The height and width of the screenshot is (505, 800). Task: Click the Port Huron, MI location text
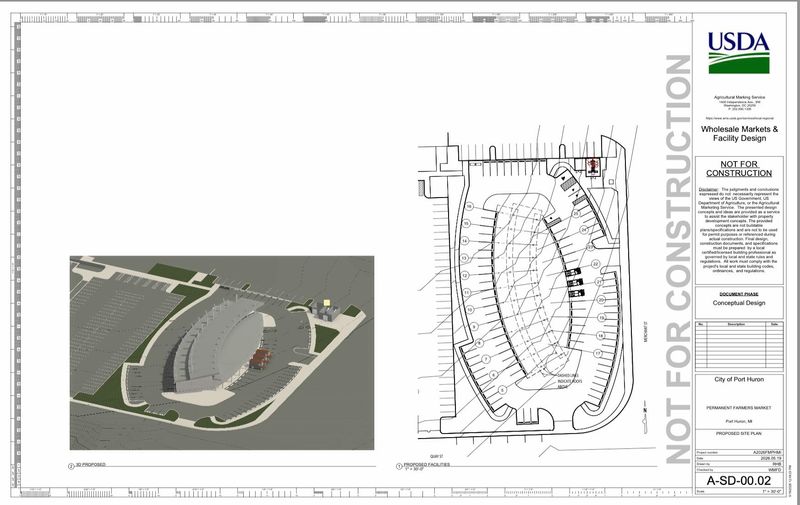pyautogui.click(x=739, y=421)
